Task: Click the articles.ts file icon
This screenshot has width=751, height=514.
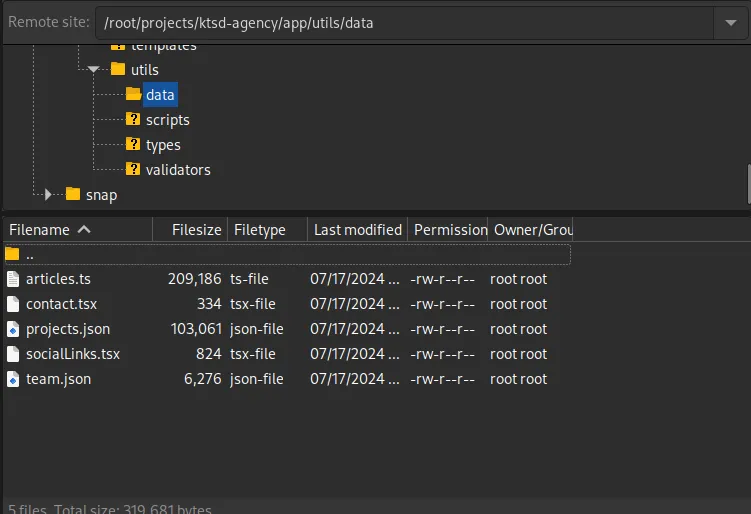Action: click(x=12, y=279)
